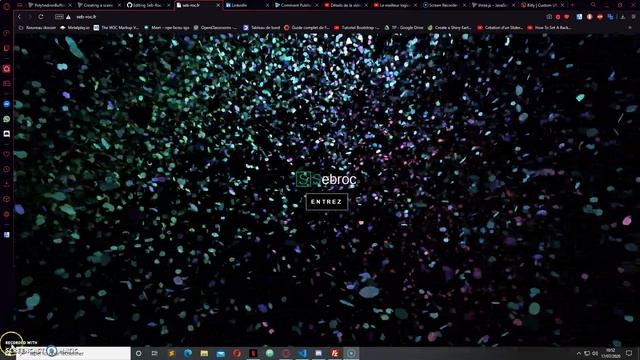Open the translate extension icon
The height and width of the screenshot is (360, 640).
610,17
